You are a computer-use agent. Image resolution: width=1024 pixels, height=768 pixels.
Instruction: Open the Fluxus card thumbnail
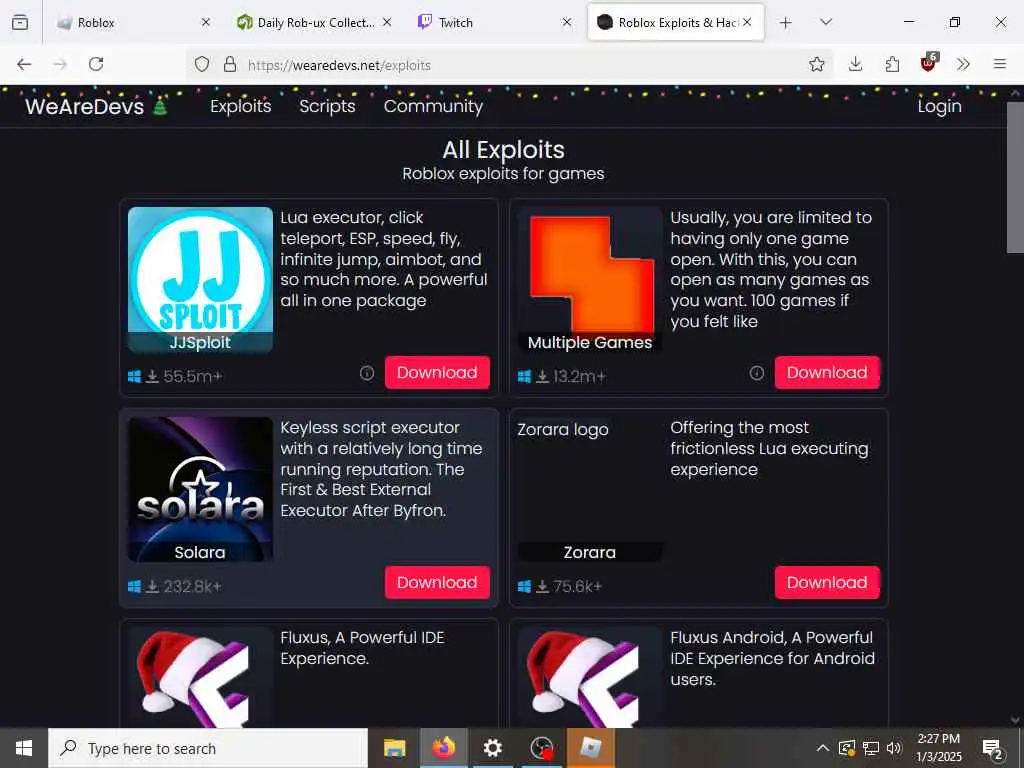point(200,677)
